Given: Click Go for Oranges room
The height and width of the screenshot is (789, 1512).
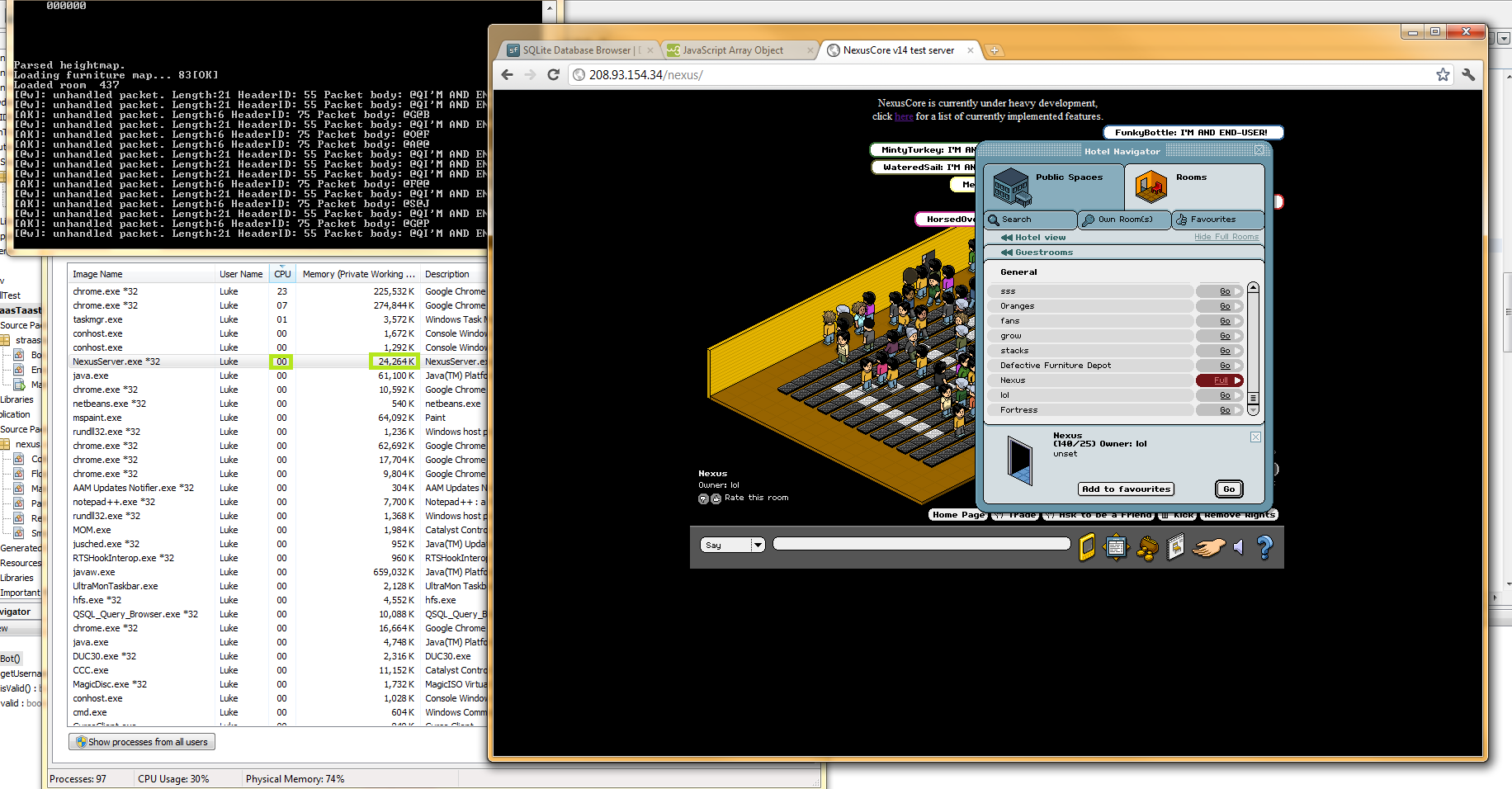Looking at the screenshot, I should click(1220, 306).
